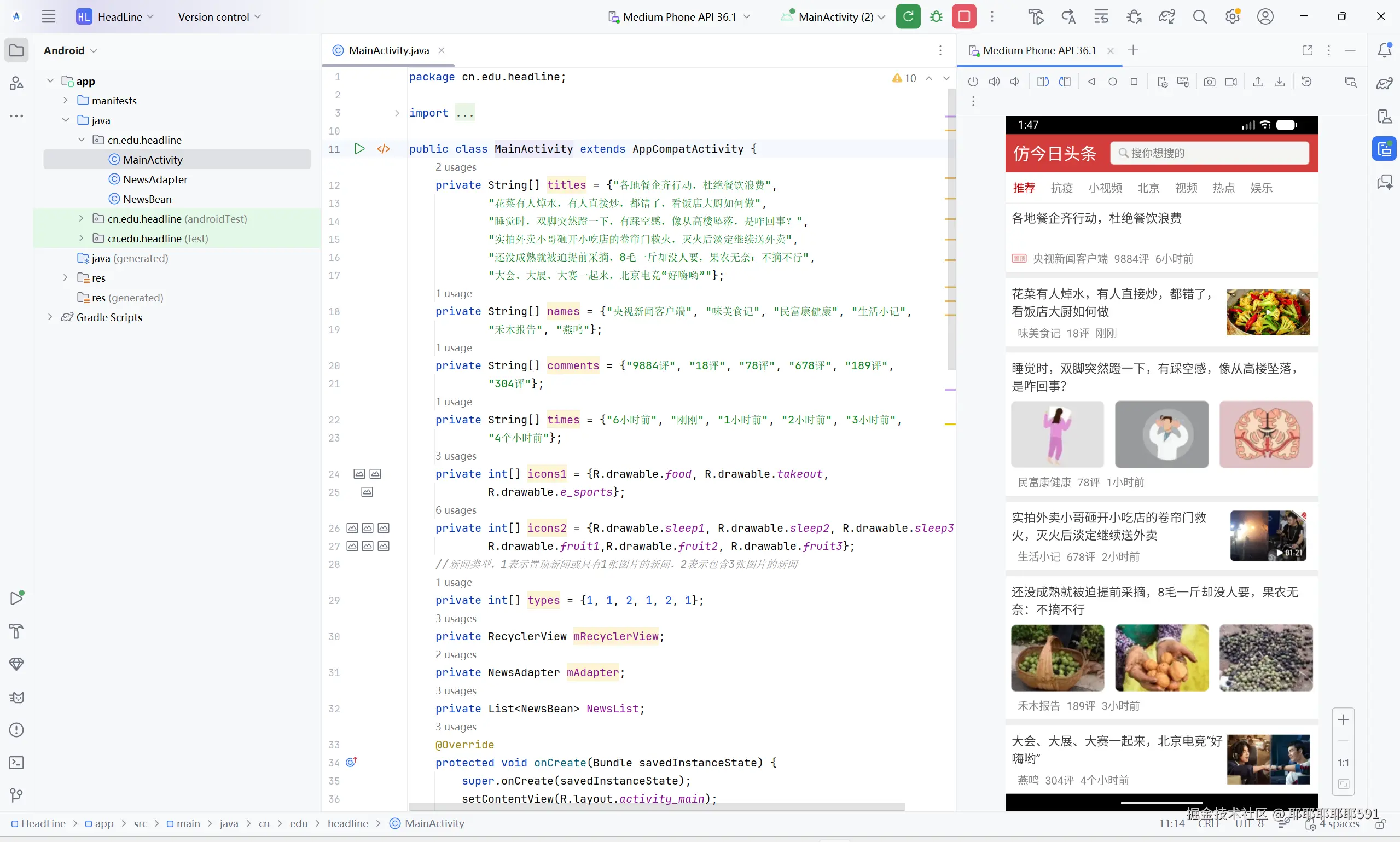Screen dimensions: 1400x842
Task: Collapse the java folder
Action: point(66,120)
